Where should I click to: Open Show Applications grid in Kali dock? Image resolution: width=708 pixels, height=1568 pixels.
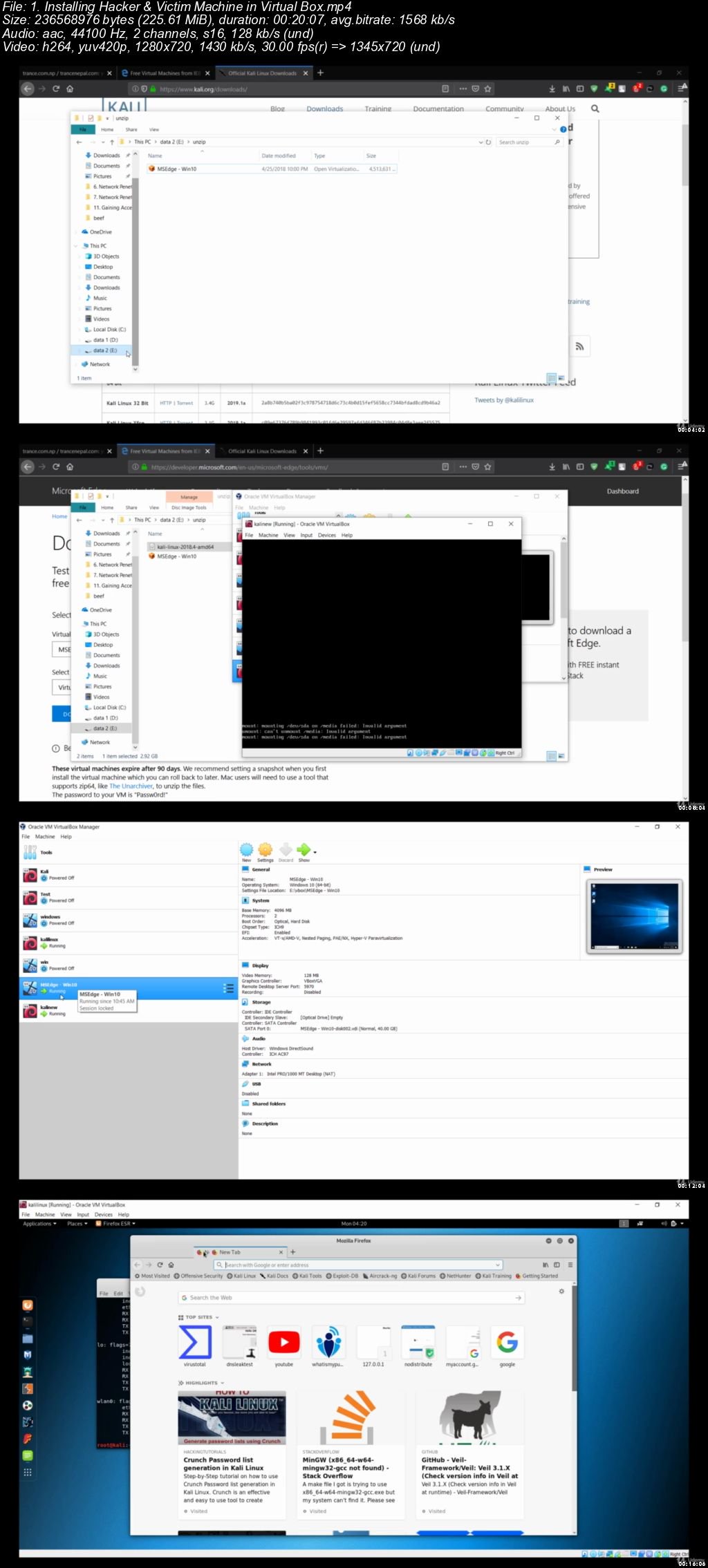pyautogui.click(x=28, y=1472)
